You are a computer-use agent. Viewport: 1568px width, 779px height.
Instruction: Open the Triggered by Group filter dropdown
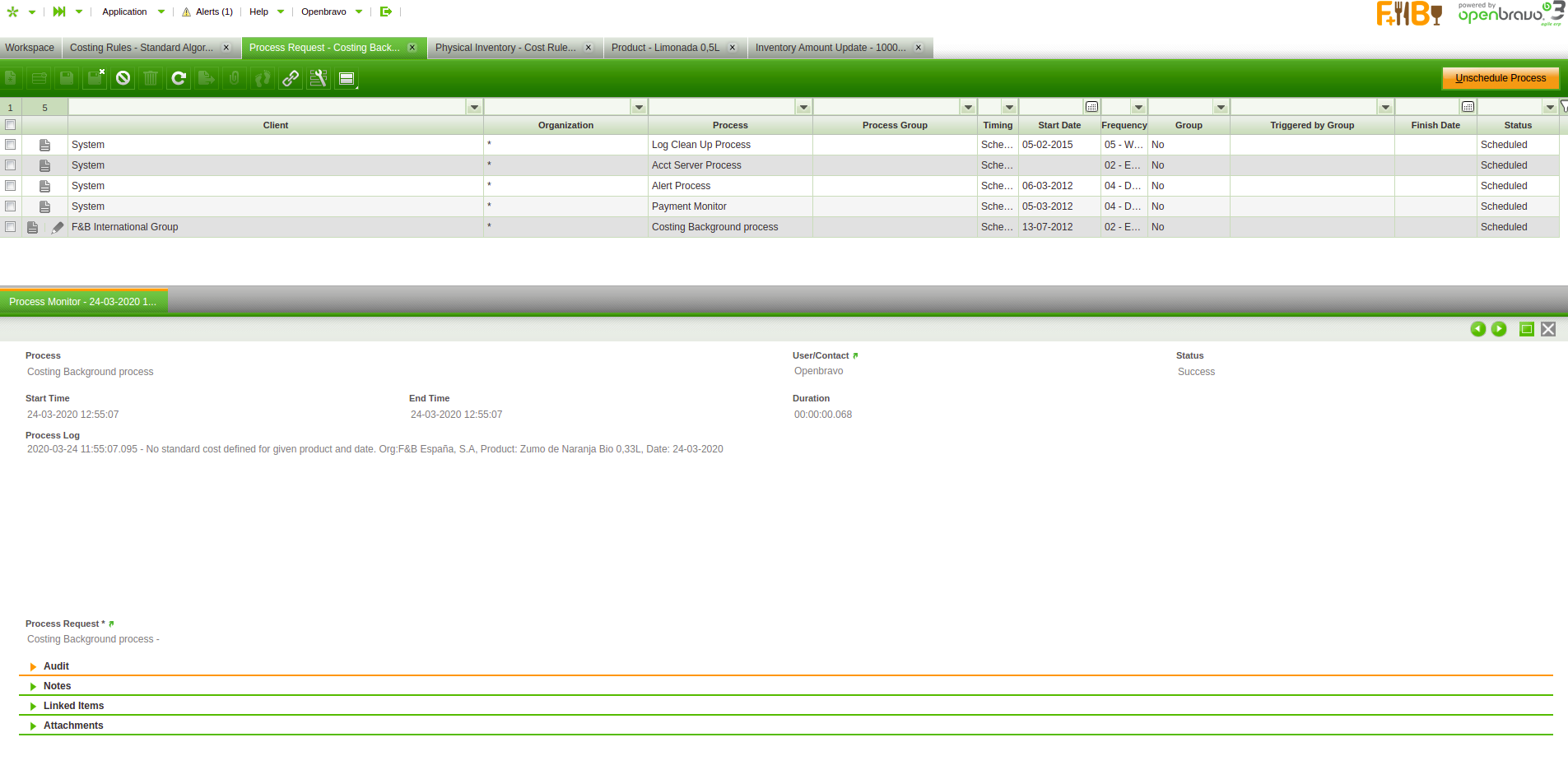click(1385, 107)
